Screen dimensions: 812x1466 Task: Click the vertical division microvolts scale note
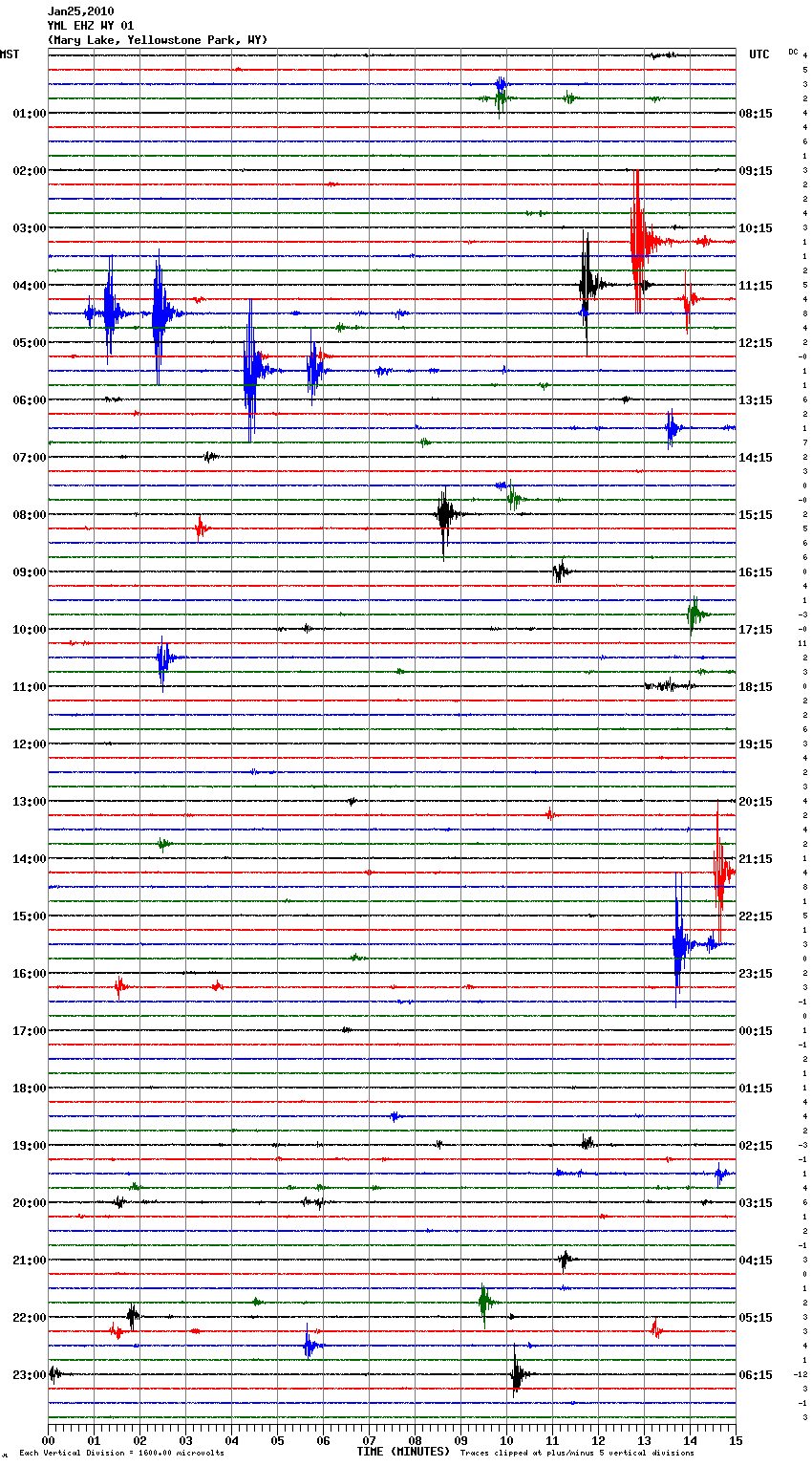pos(121,1454)
